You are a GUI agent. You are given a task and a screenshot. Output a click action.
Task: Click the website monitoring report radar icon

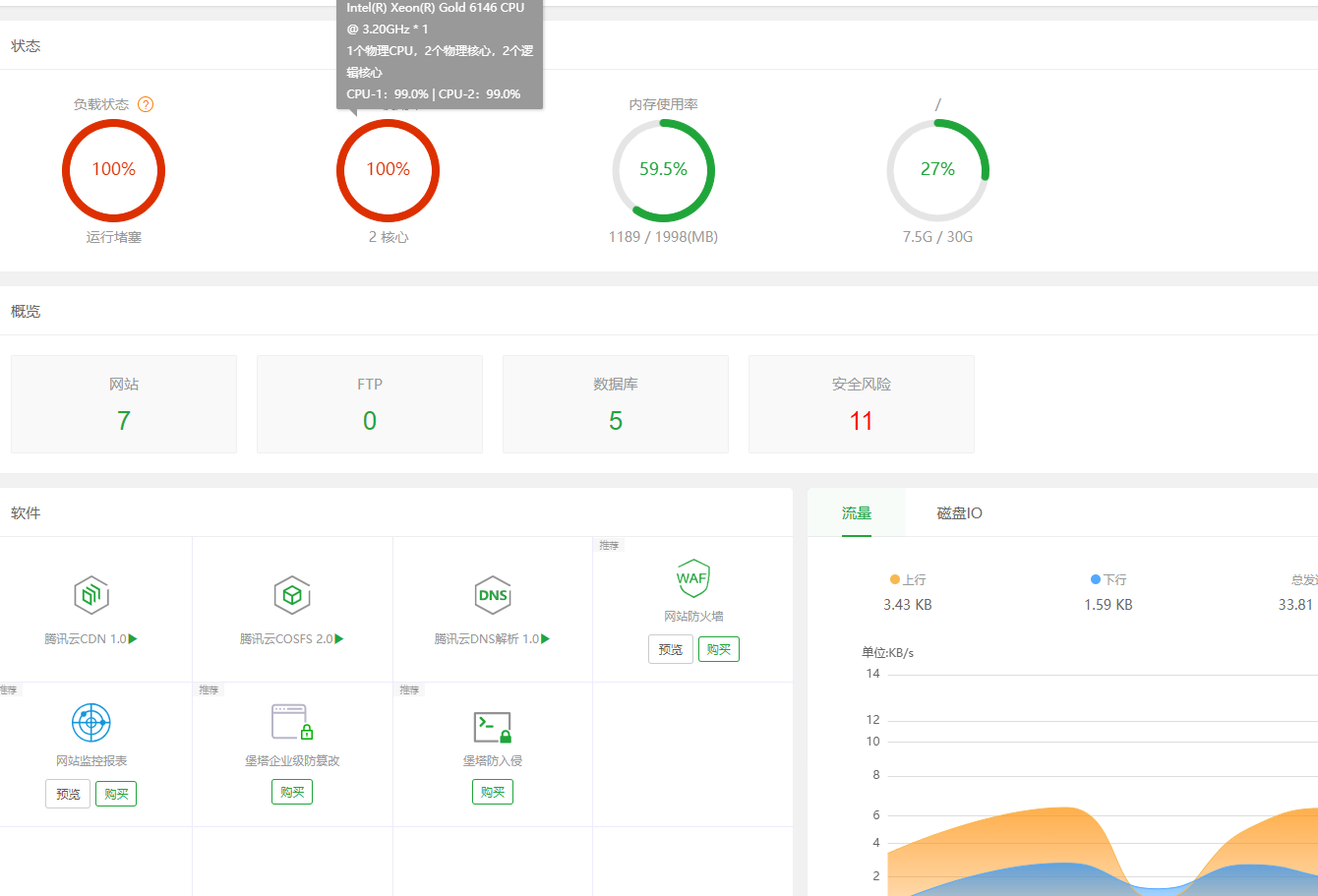click(x=91, y=723)
